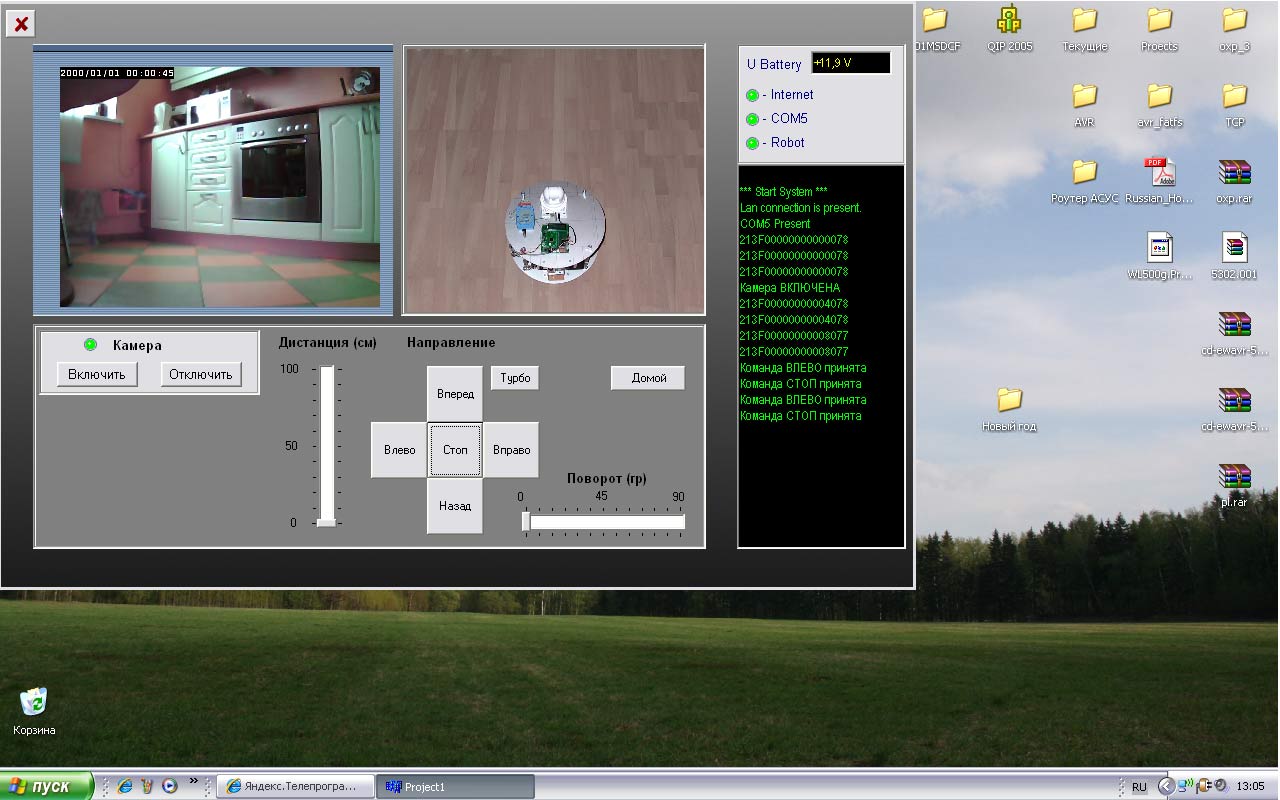Screen dimensions: 1280x800
Task: Click the Поворот rotation slider track
Action: point(605,522)
